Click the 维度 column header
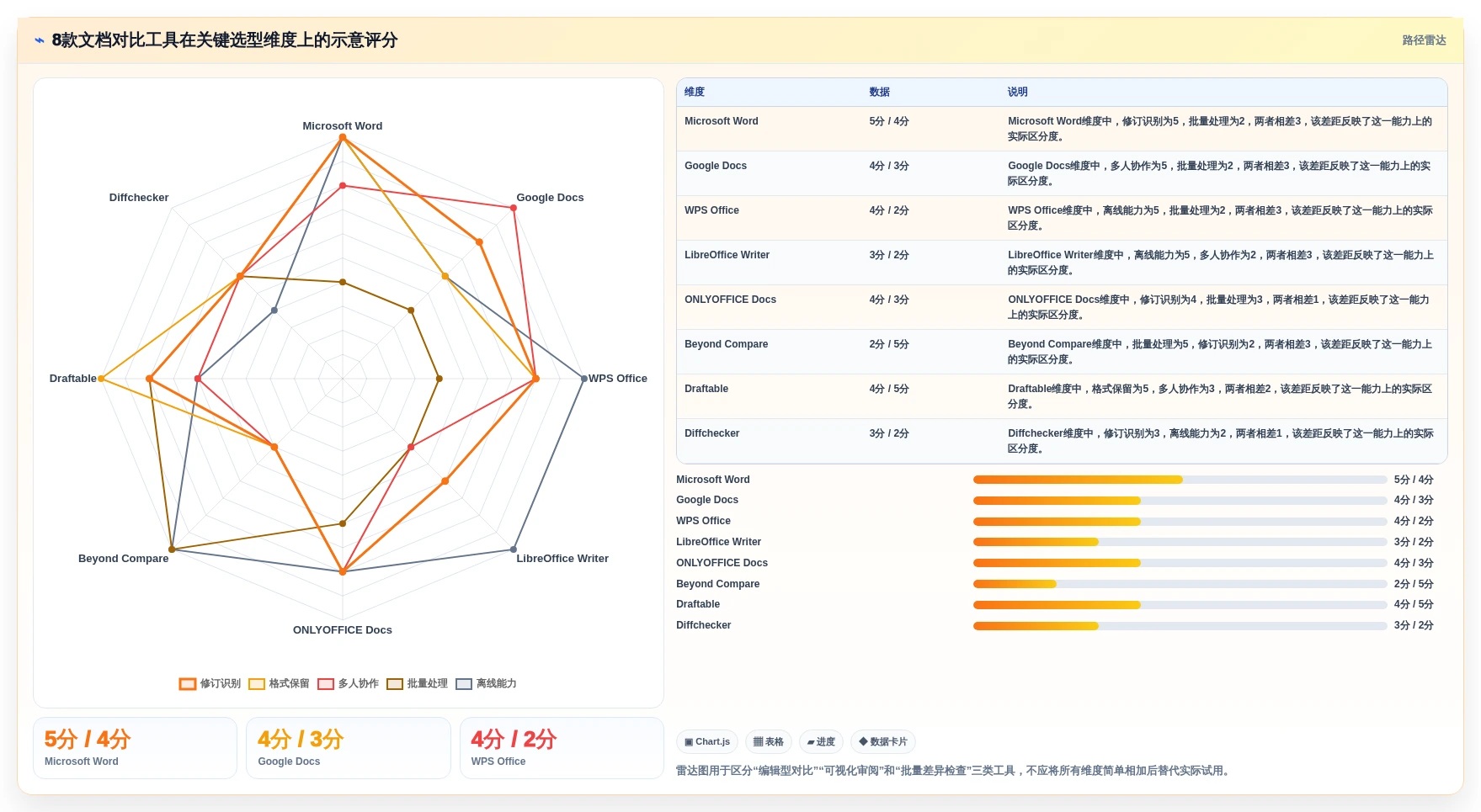1481x812 pixels. click(x=695, y=92)
